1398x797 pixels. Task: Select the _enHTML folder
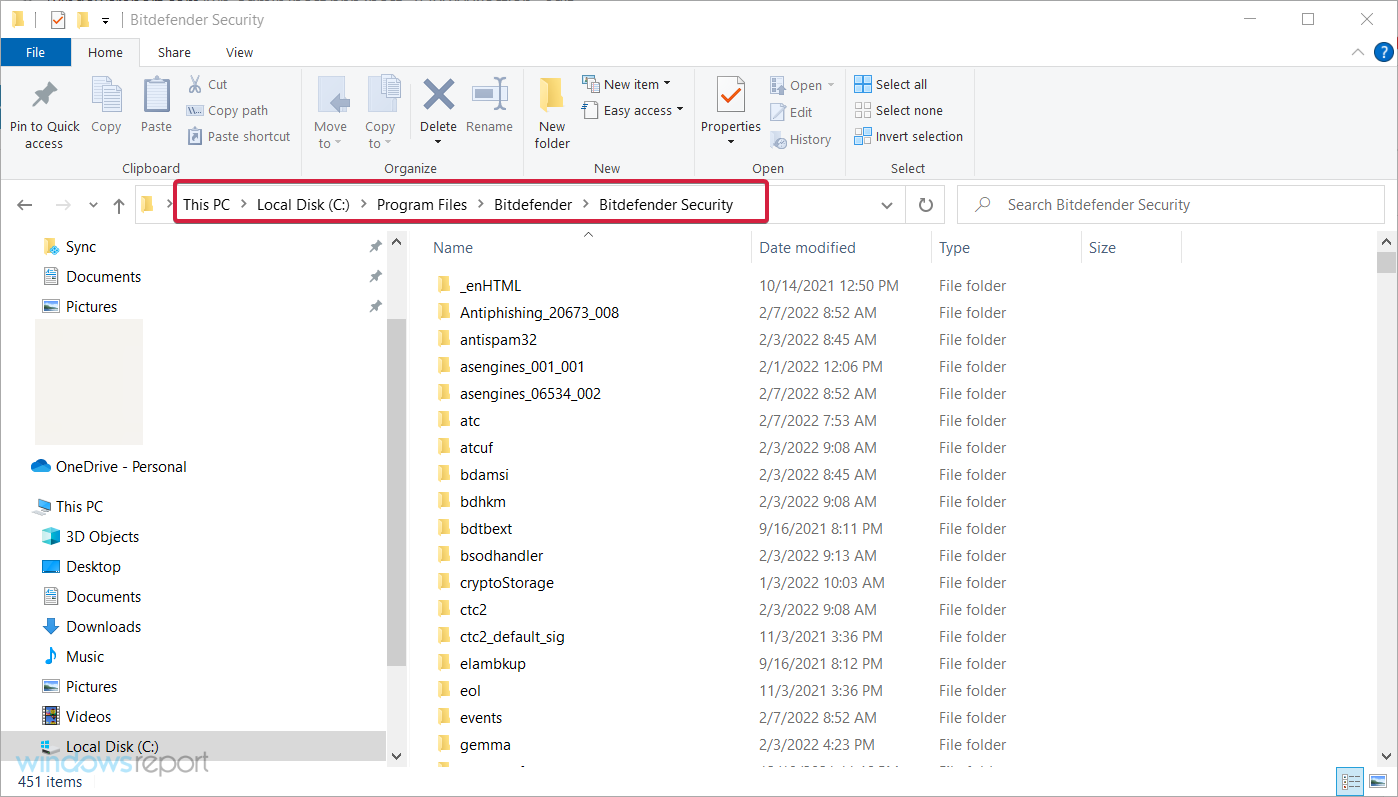490,285
